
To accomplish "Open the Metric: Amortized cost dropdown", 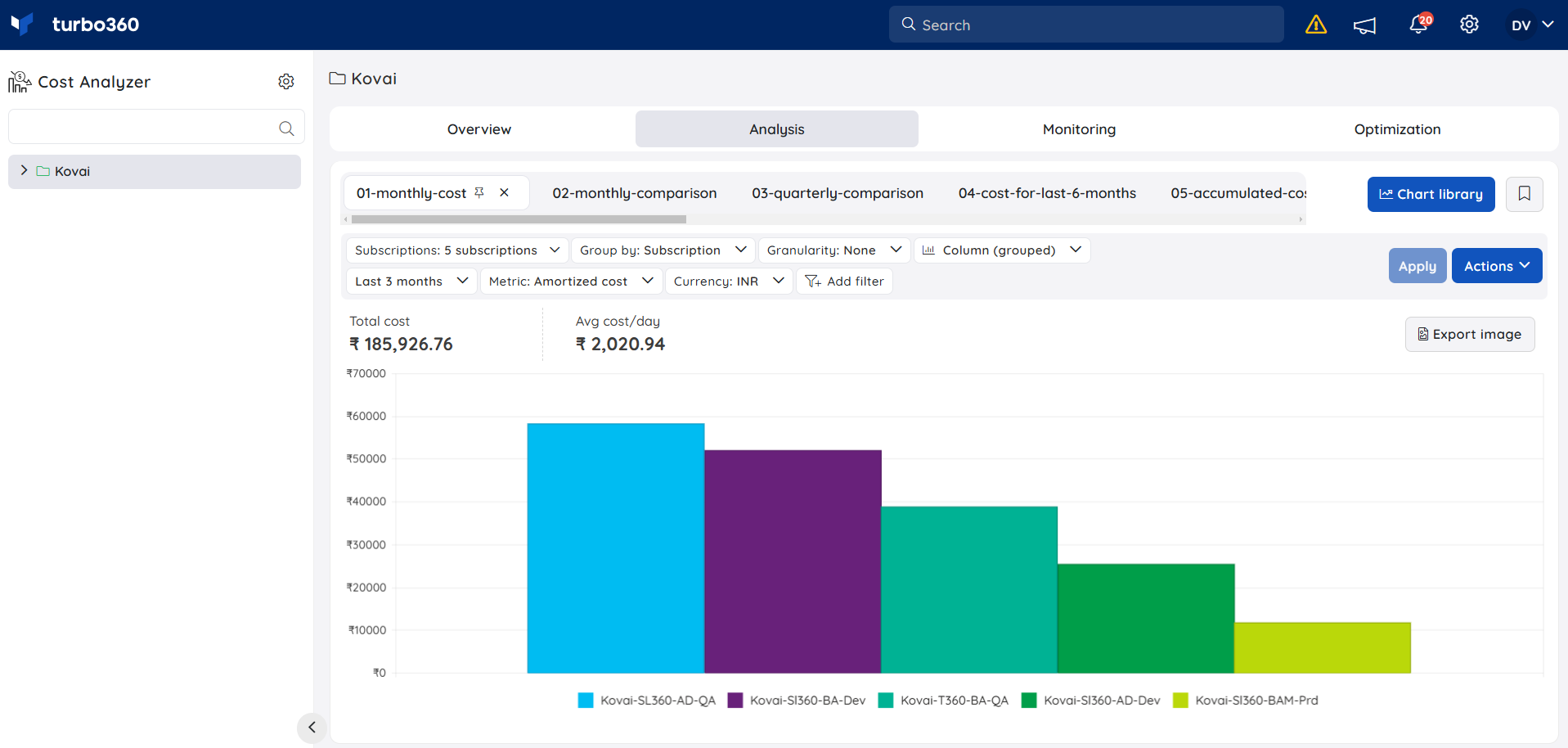I will [x=571, y=281].
